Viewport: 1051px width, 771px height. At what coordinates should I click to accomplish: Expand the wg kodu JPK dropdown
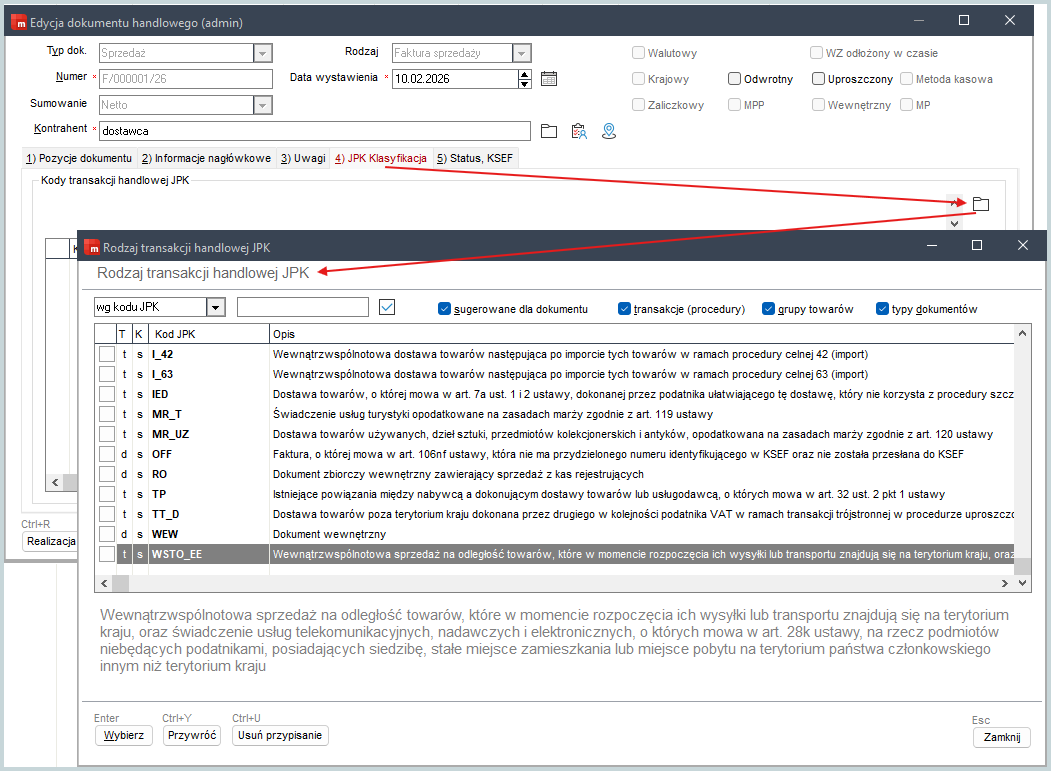point(215,308)
